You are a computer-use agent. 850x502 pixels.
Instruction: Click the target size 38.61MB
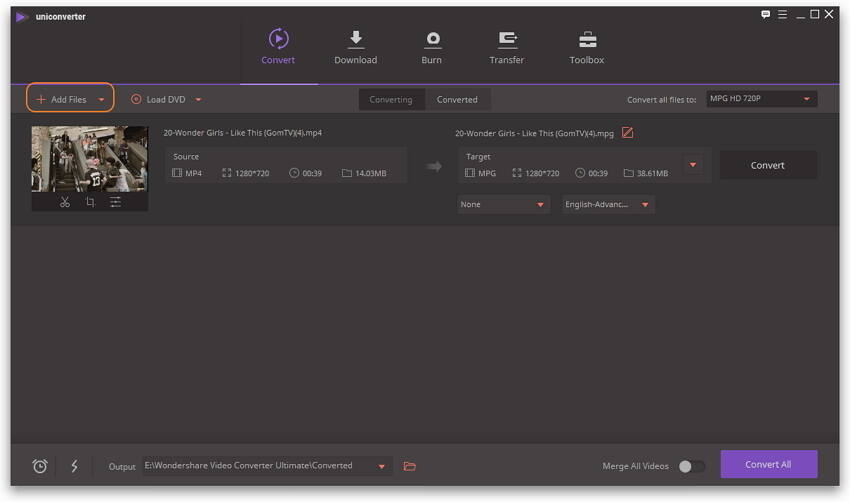coord(652,173)
